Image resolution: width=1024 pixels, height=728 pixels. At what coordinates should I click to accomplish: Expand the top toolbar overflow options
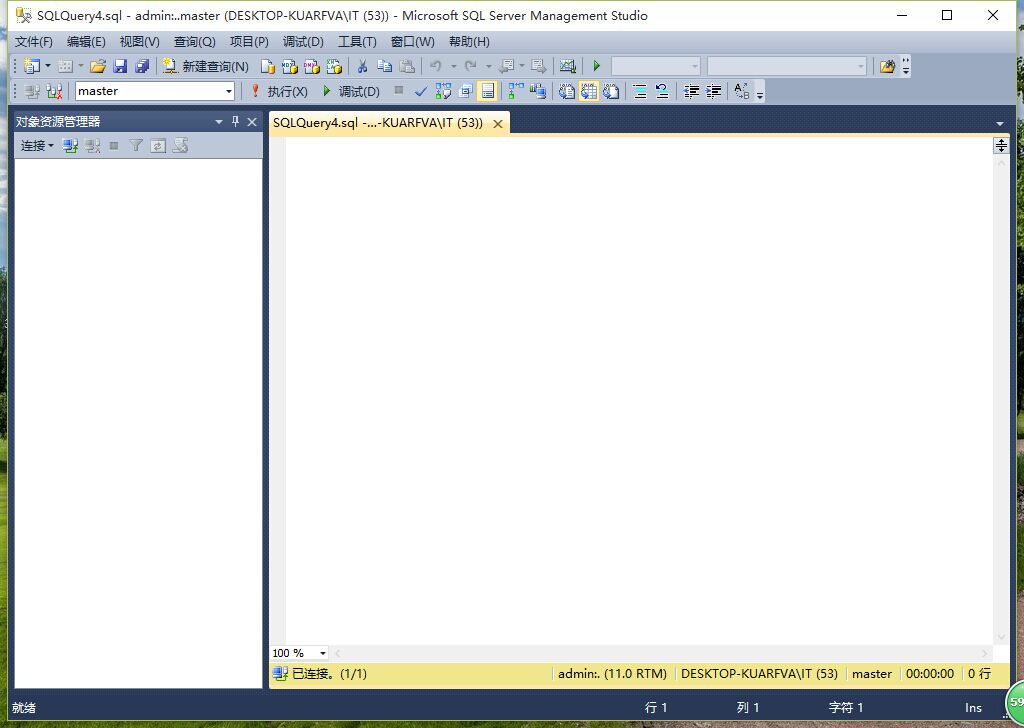click(905, 66)
